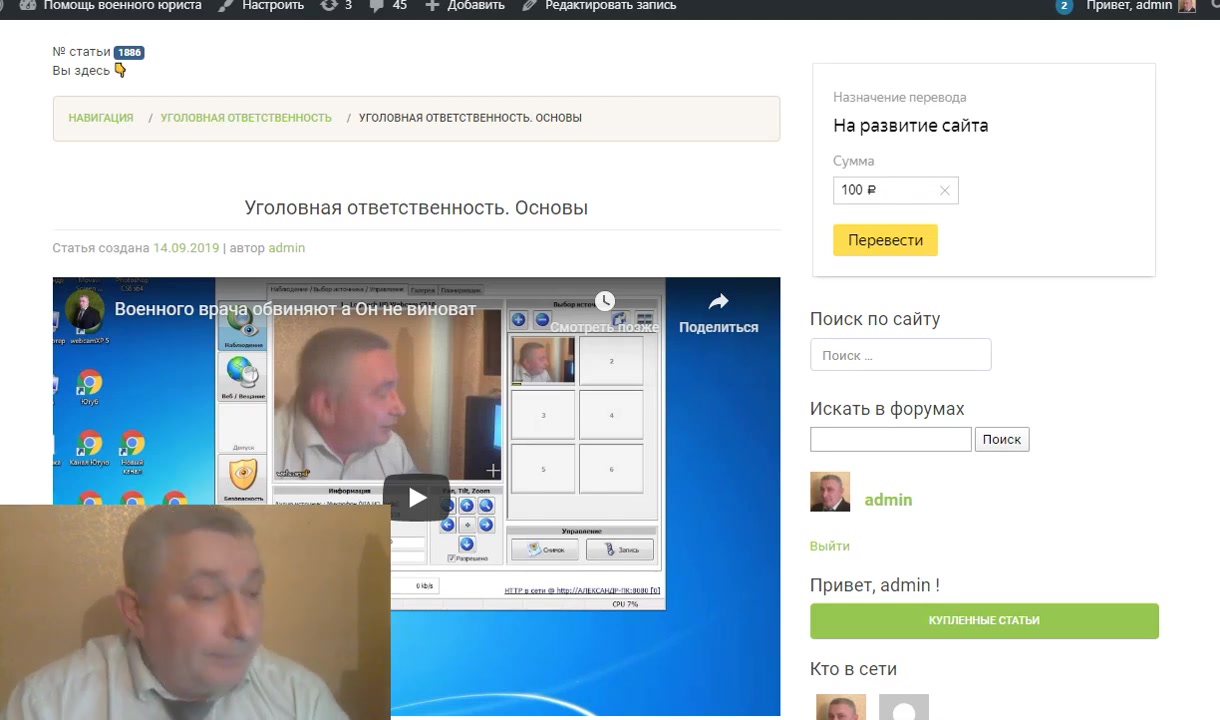Click the heading Уголовная ответственность. Основы
Screen dimensions: 1220x720
pyautogui.click(x=416, y=208)
